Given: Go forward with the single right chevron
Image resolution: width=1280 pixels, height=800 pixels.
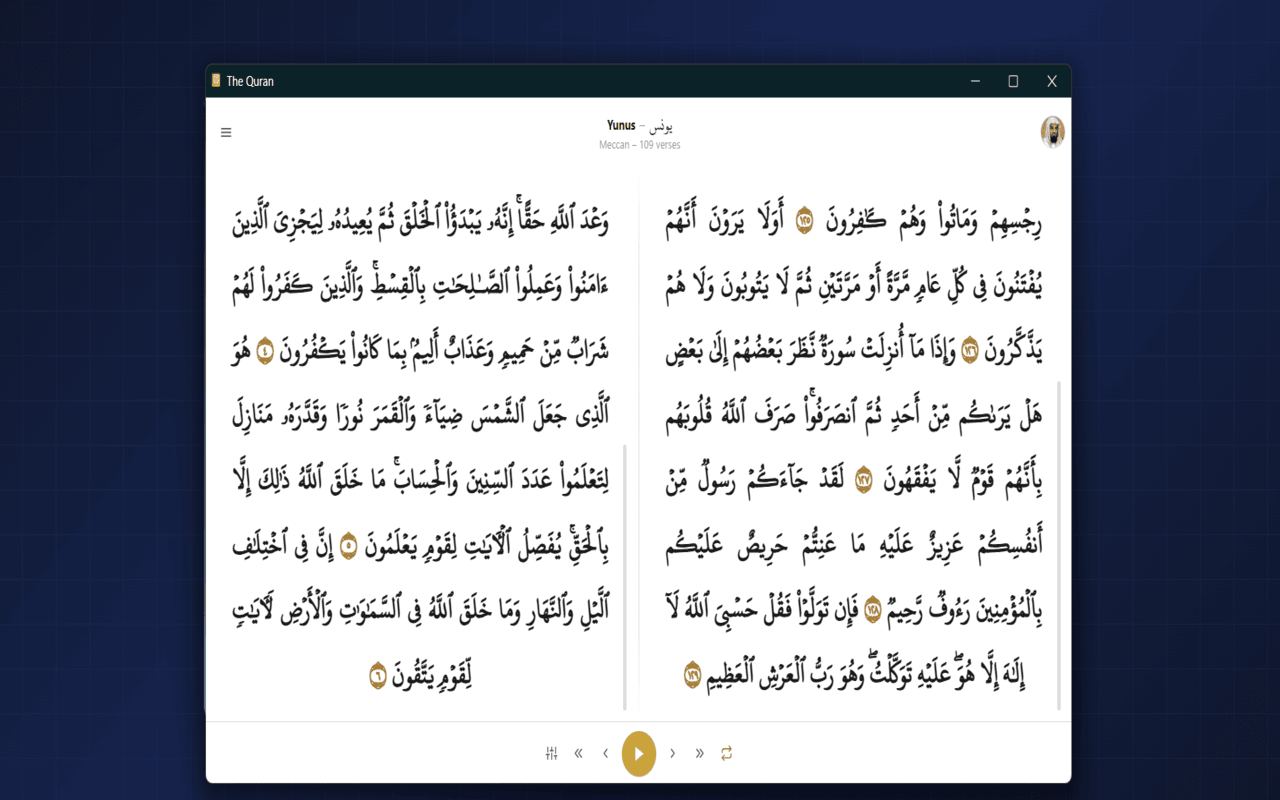Looking at the screenshot, I should coord(673,753).
